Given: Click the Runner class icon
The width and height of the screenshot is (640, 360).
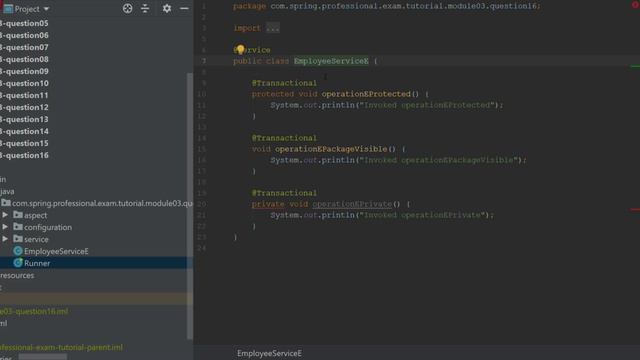Looking at the screenshot, I should pyautogui.click(x=18, y=263).
